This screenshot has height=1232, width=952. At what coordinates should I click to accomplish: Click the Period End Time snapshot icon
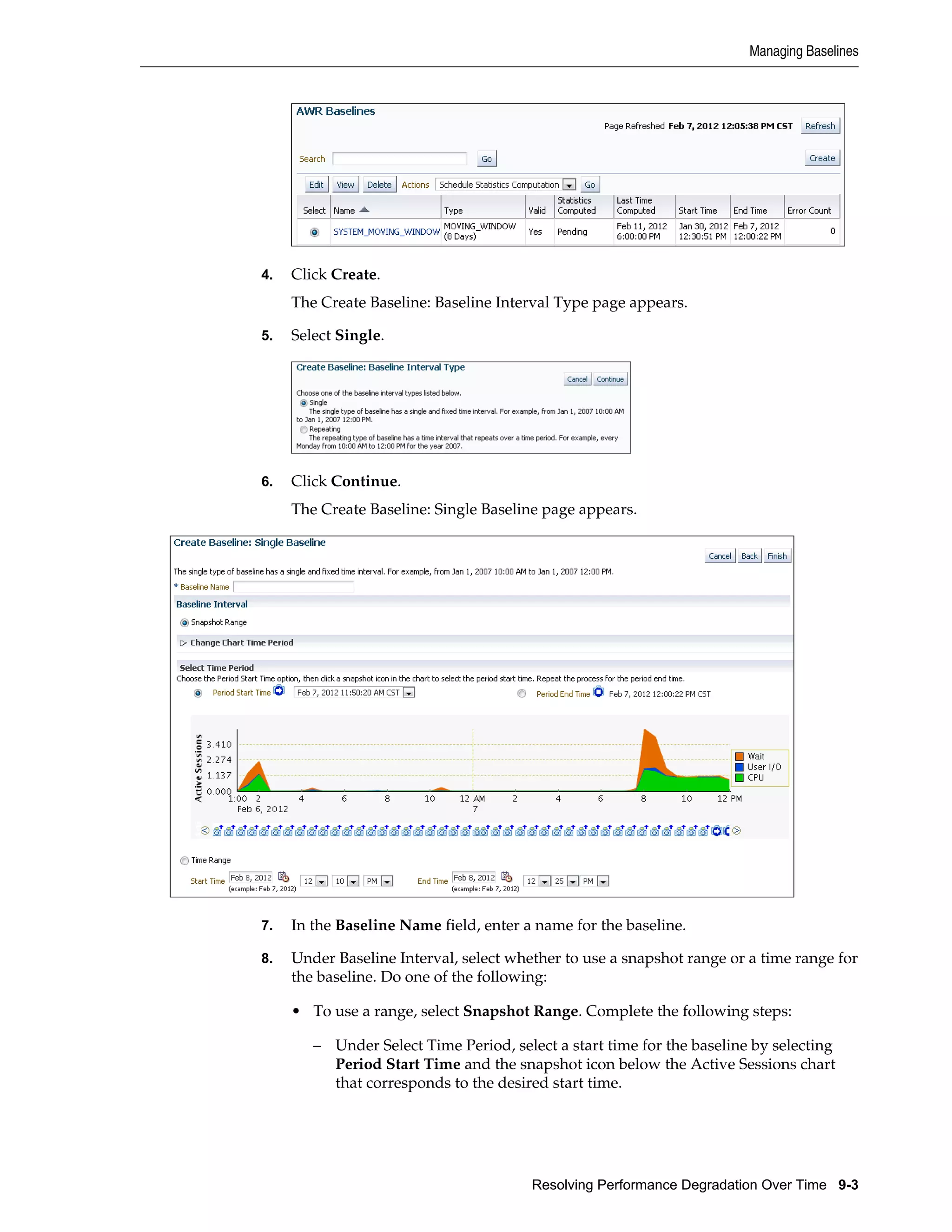click(x=598, y=692)
